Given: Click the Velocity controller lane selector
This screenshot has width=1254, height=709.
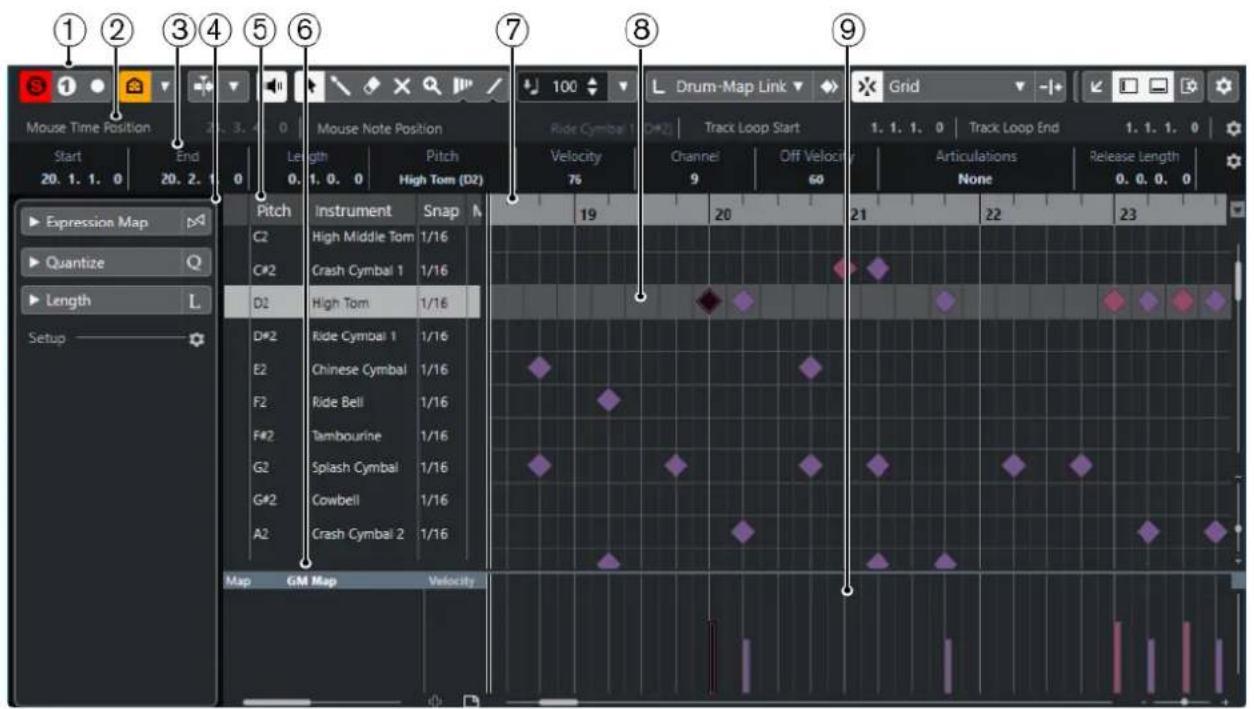Looking at the screenshot, I should [451, 581].
